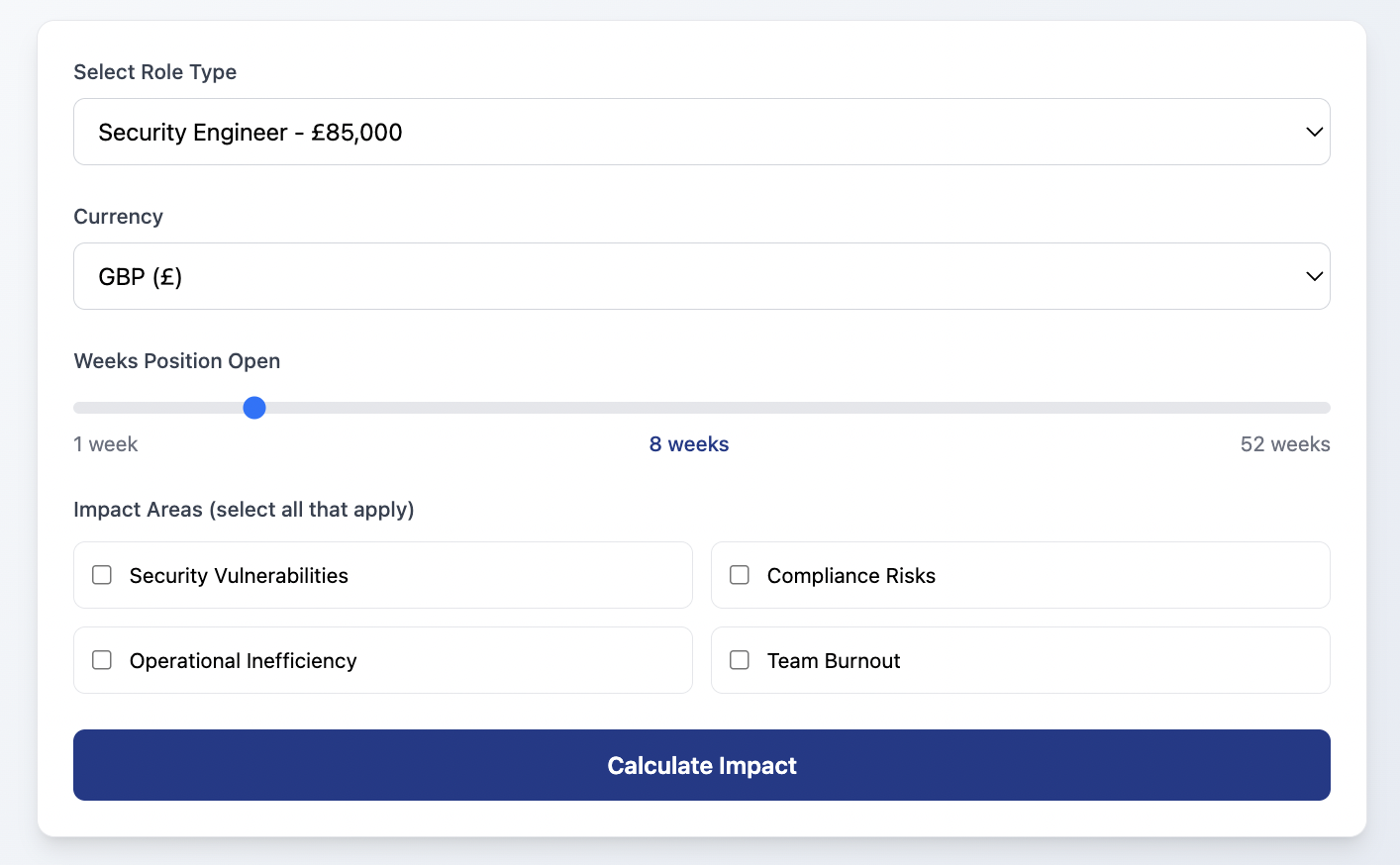Click the currency dropdown chevron
Screen dimensions: 1400x865
(x=1314, y=275)
